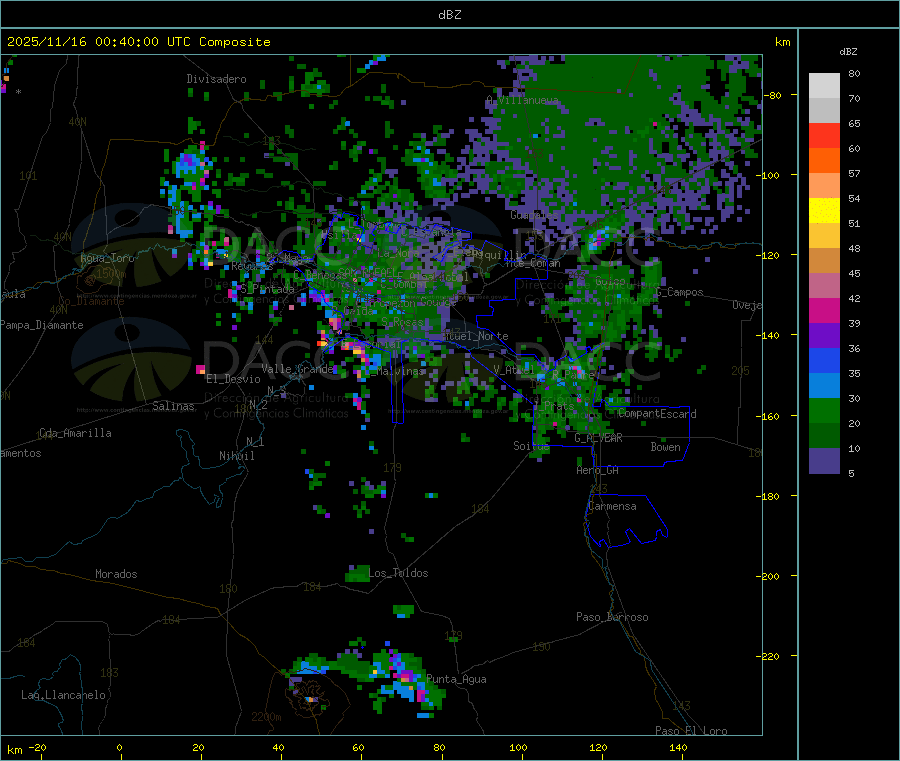Select the A_Villanueva map label
This screenshot has width=900, height=761.
[522, 100]
